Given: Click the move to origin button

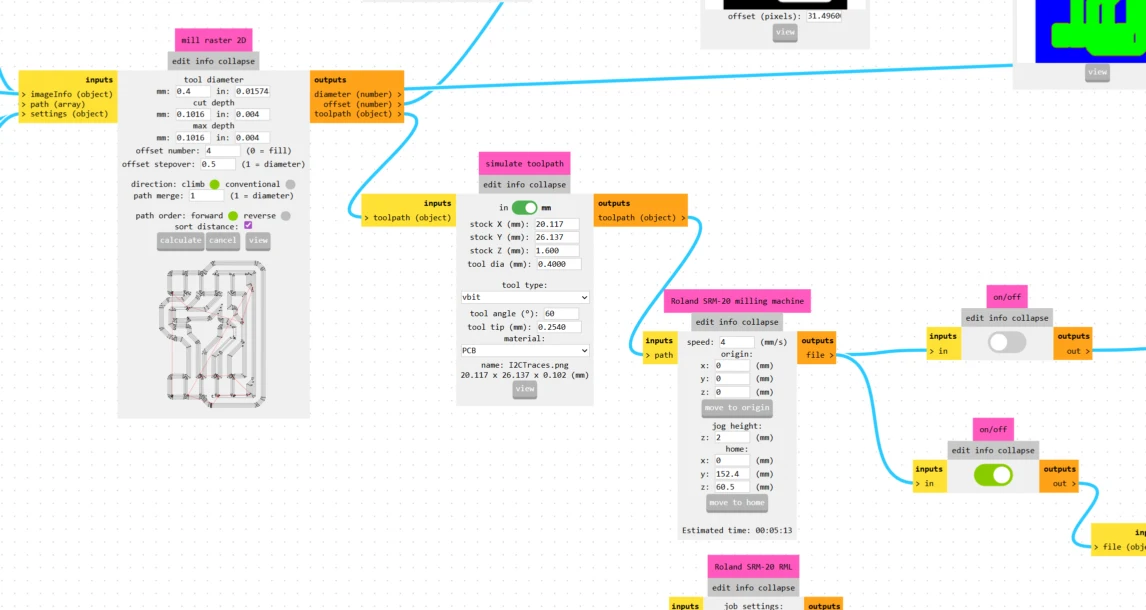Looking at the screenshot, I should click(x=737, y=408).
